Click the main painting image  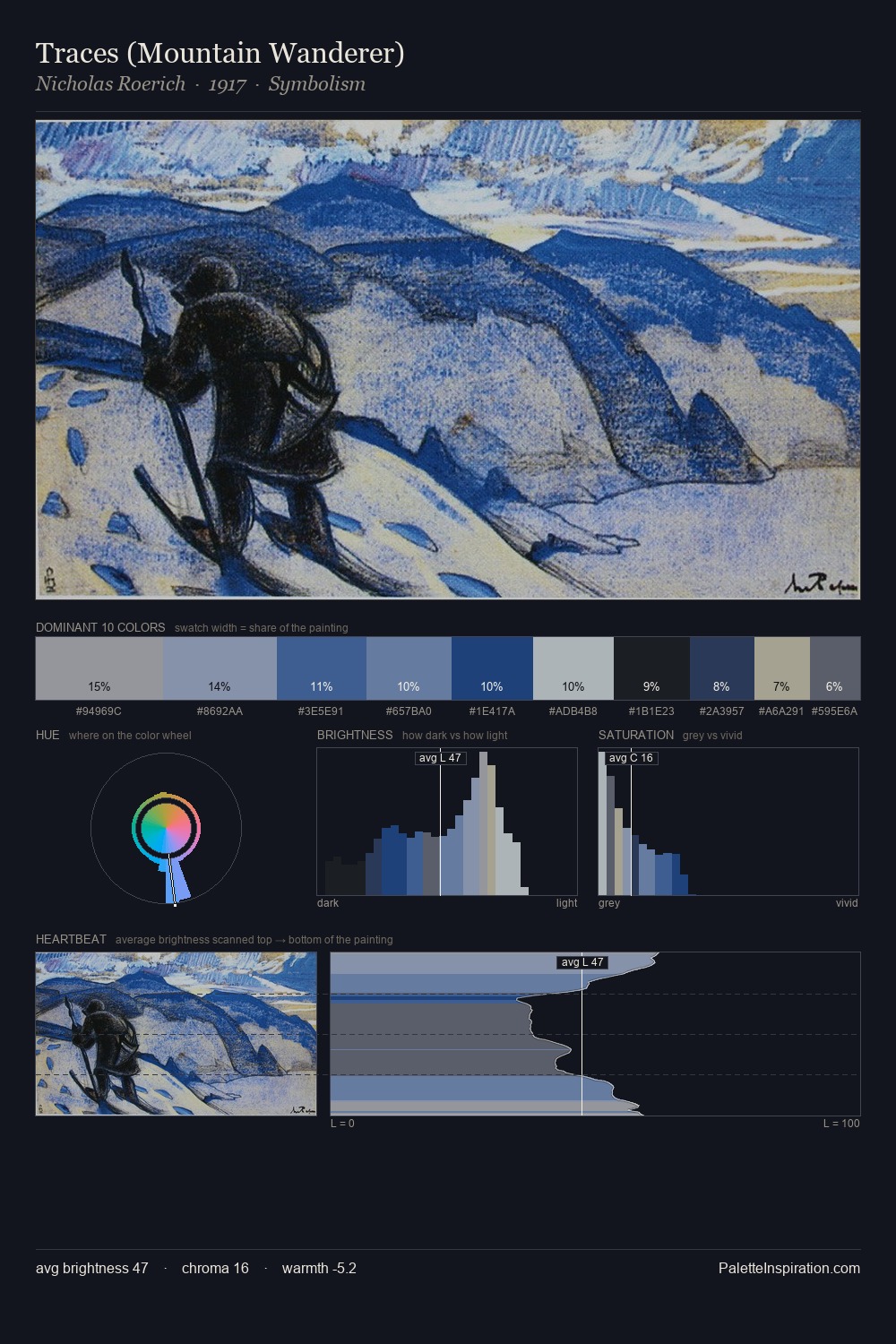tap(448, 359)
